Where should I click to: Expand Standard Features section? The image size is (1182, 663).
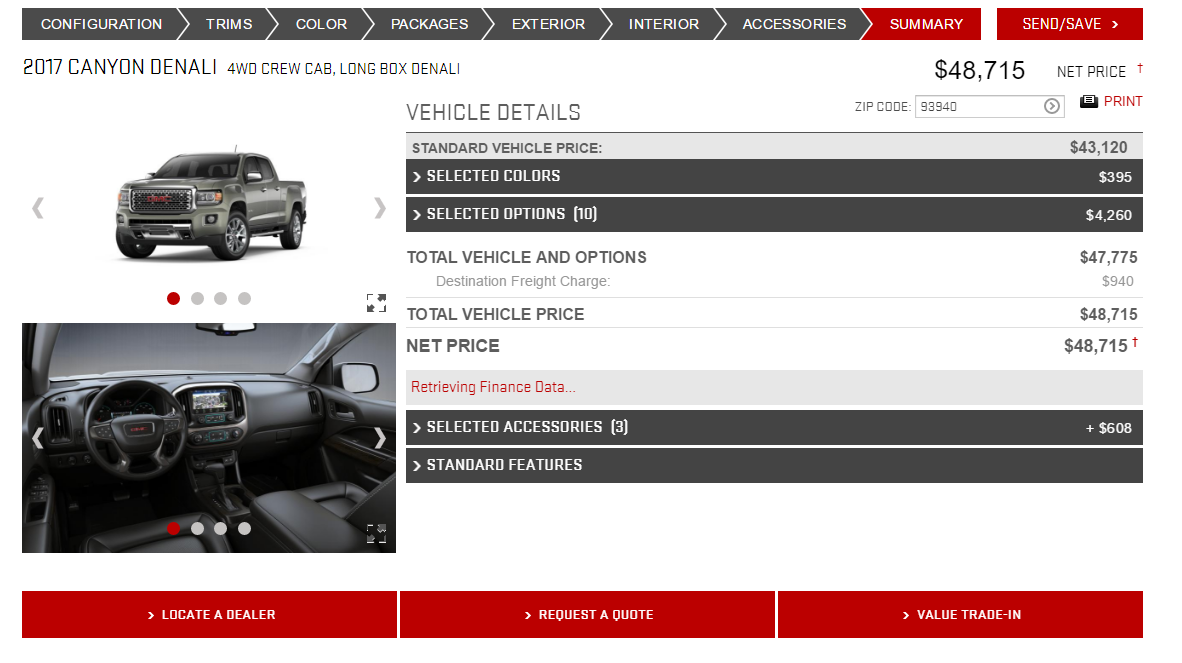[x=774, y=466]
